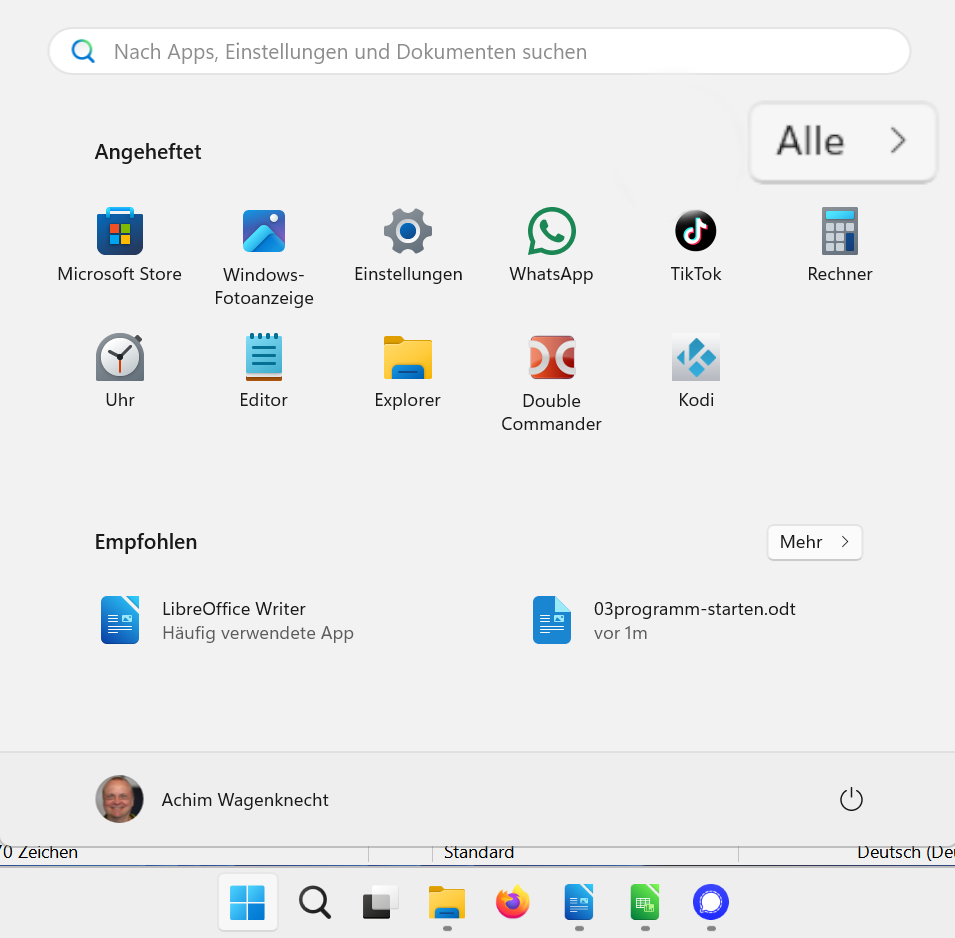955x938 pixels.
Task: Open taskbar Search magnifier
Action: [x=314, y=902]
